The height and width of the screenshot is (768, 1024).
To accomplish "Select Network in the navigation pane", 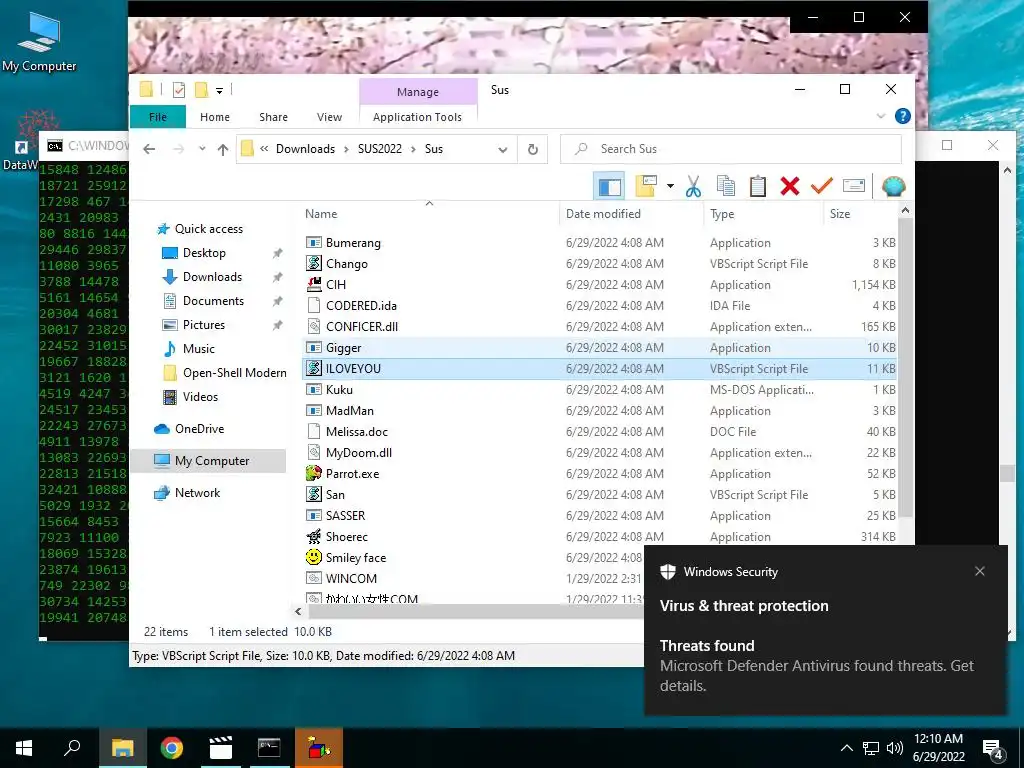I will [197, 493].
